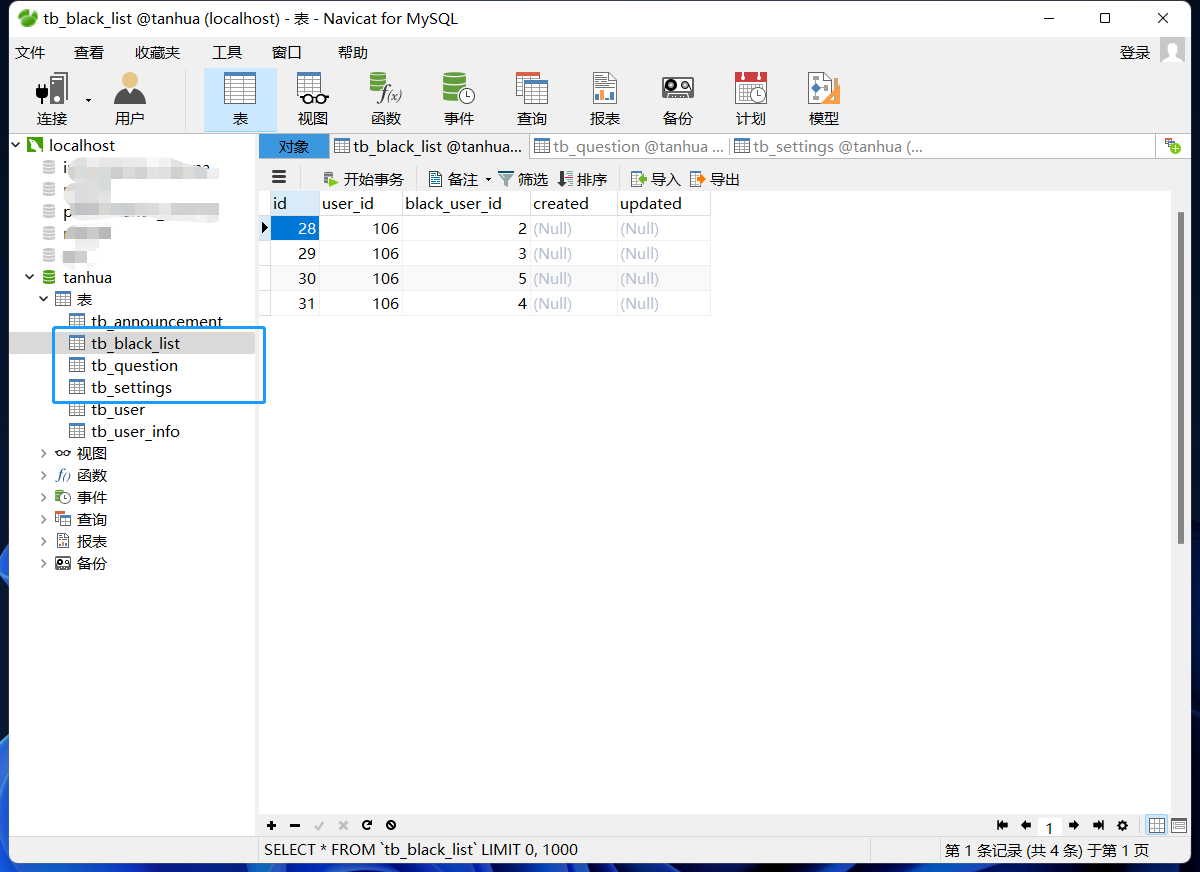
Task: Open the 报表 (Report) toolbar button
Action: [605, 100]
